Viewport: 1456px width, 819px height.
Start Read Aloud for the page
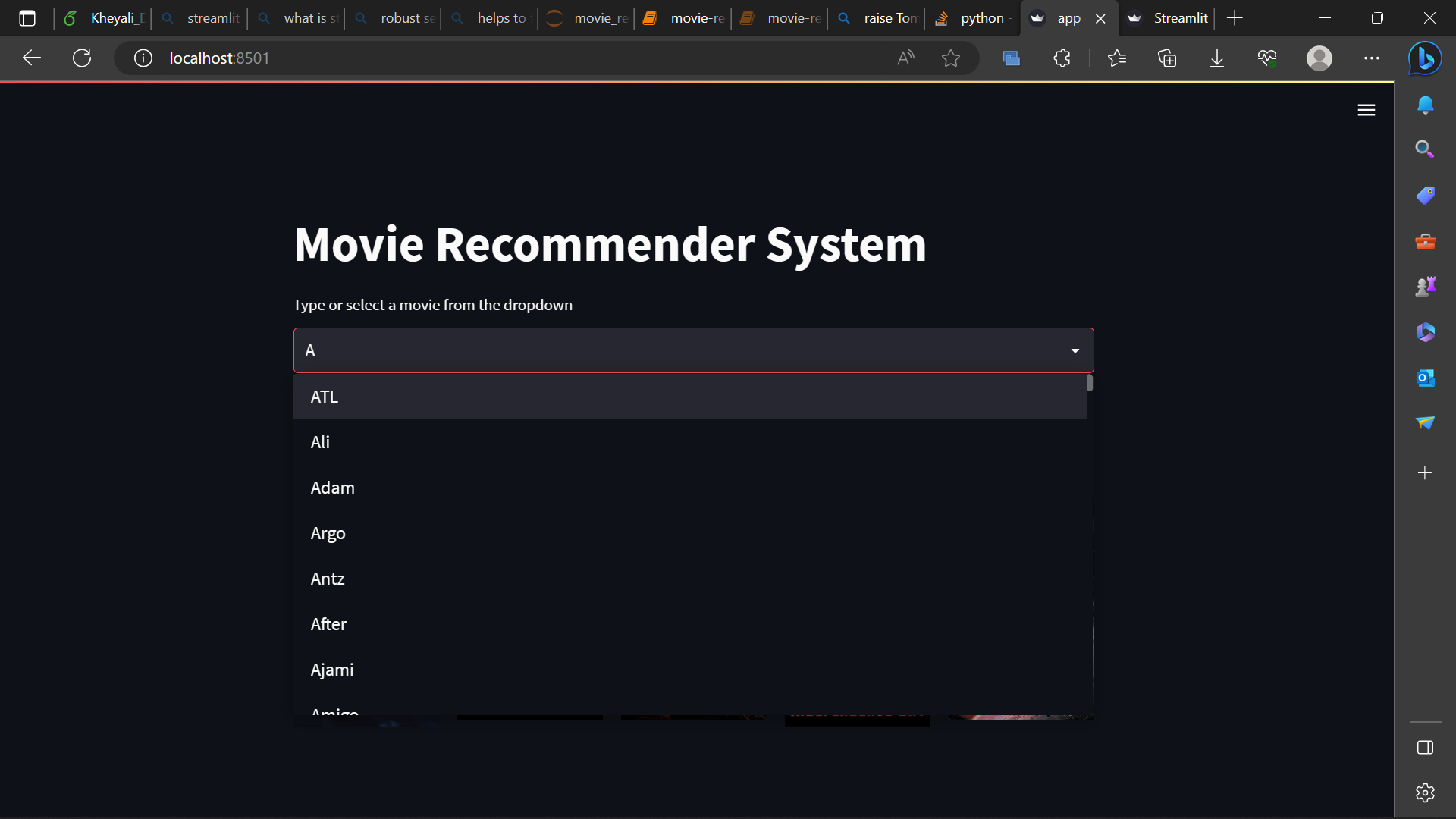click(905, 58)
